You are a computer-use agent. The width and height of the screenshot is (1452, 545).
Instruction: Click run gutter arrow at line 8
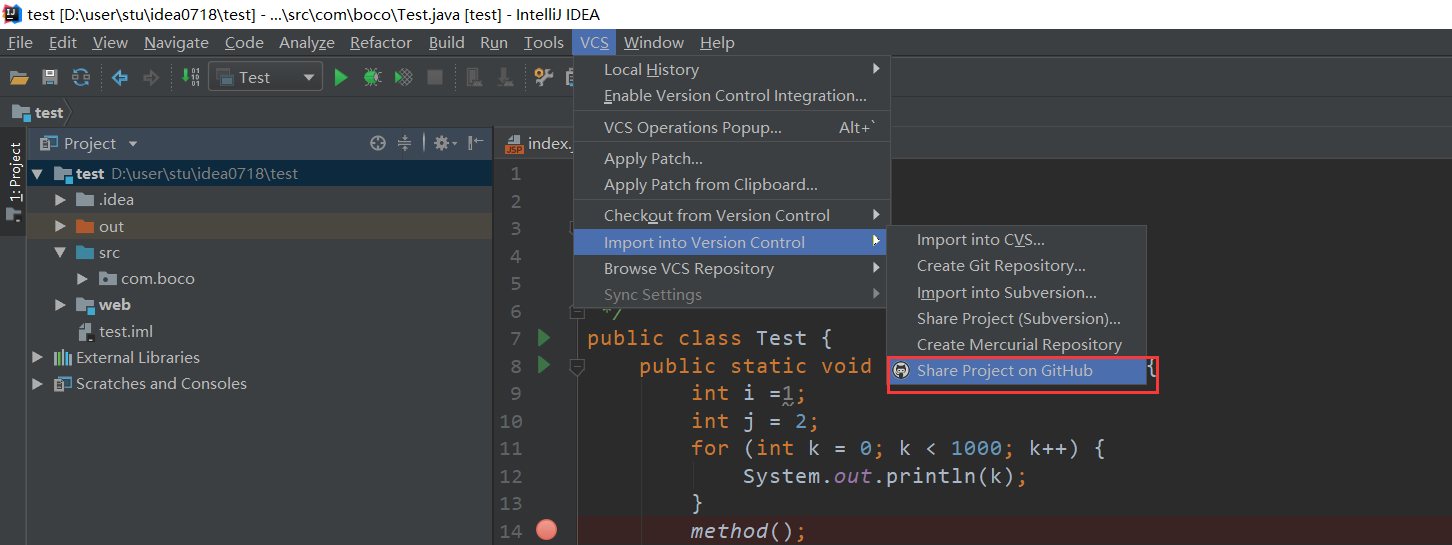544,365
